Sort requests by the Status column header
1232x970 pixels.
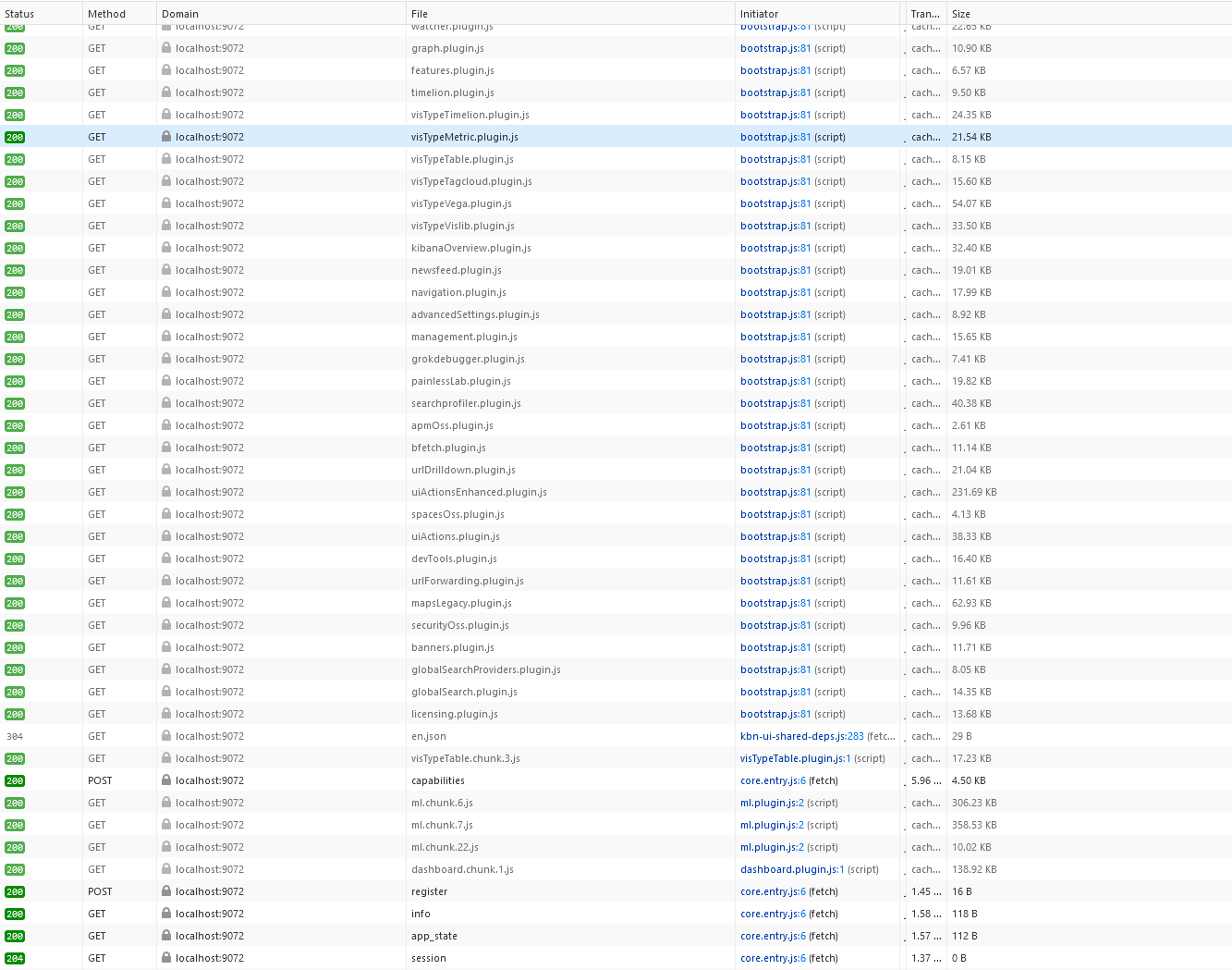[41, 14]
